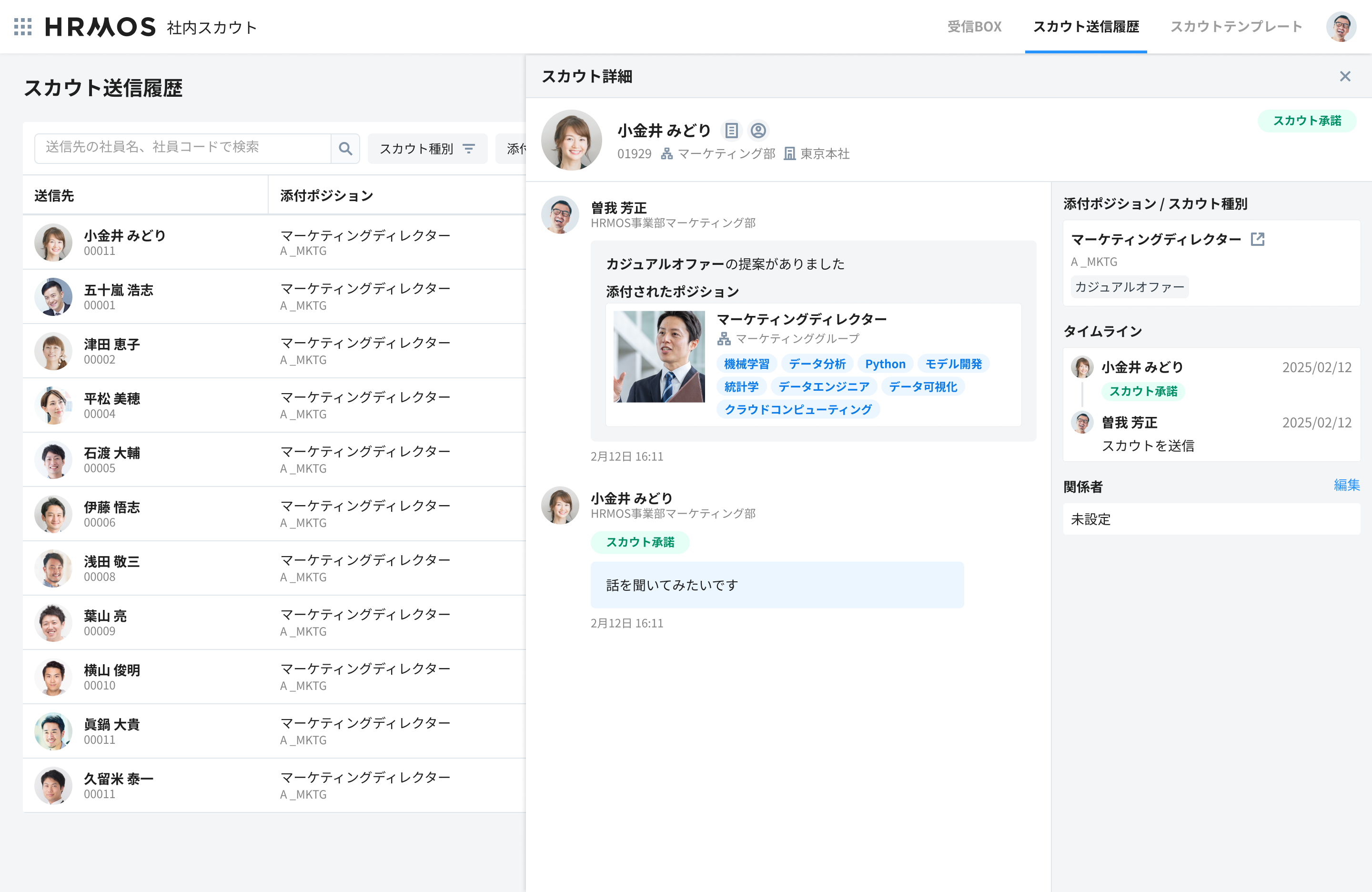
Task: Click the 機械学習 skill tag
Action: [746, 364]
